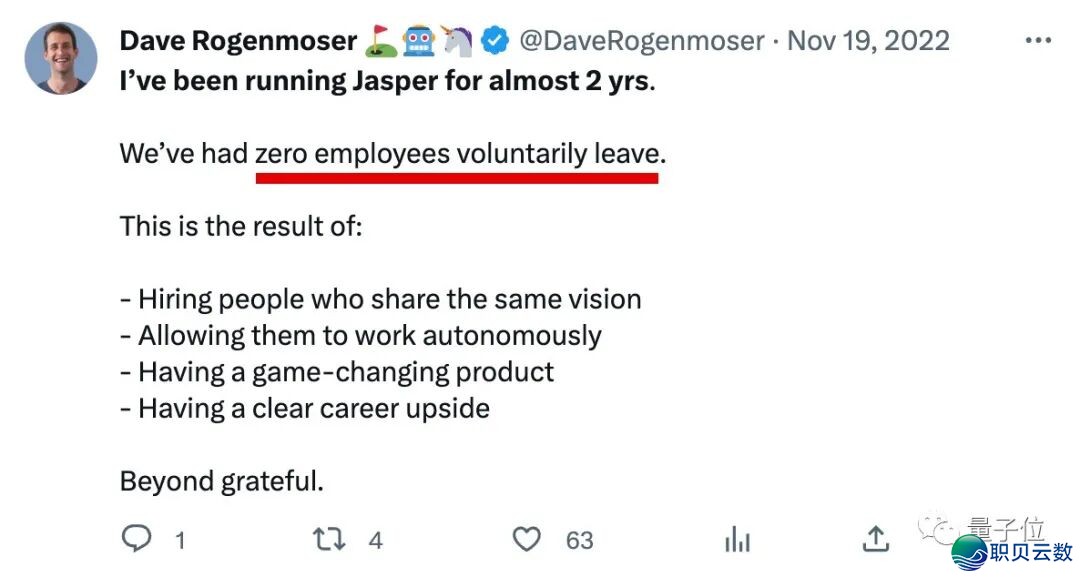Click the Dave Rogenmoser display name
Screen dimensions: 1080x577
click(238, 41)
